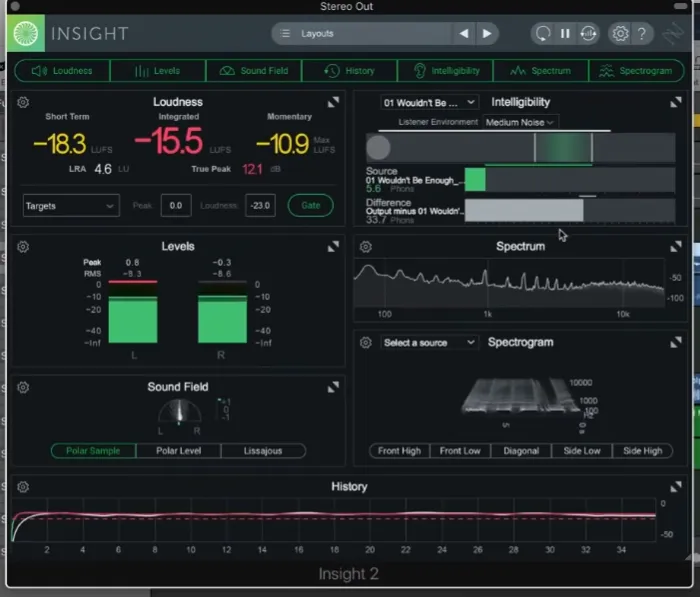Image resolution: width=700 pixels, height=597 pixels.
Task: Open Levels panel settings gear
Action: tap(23, 246)
